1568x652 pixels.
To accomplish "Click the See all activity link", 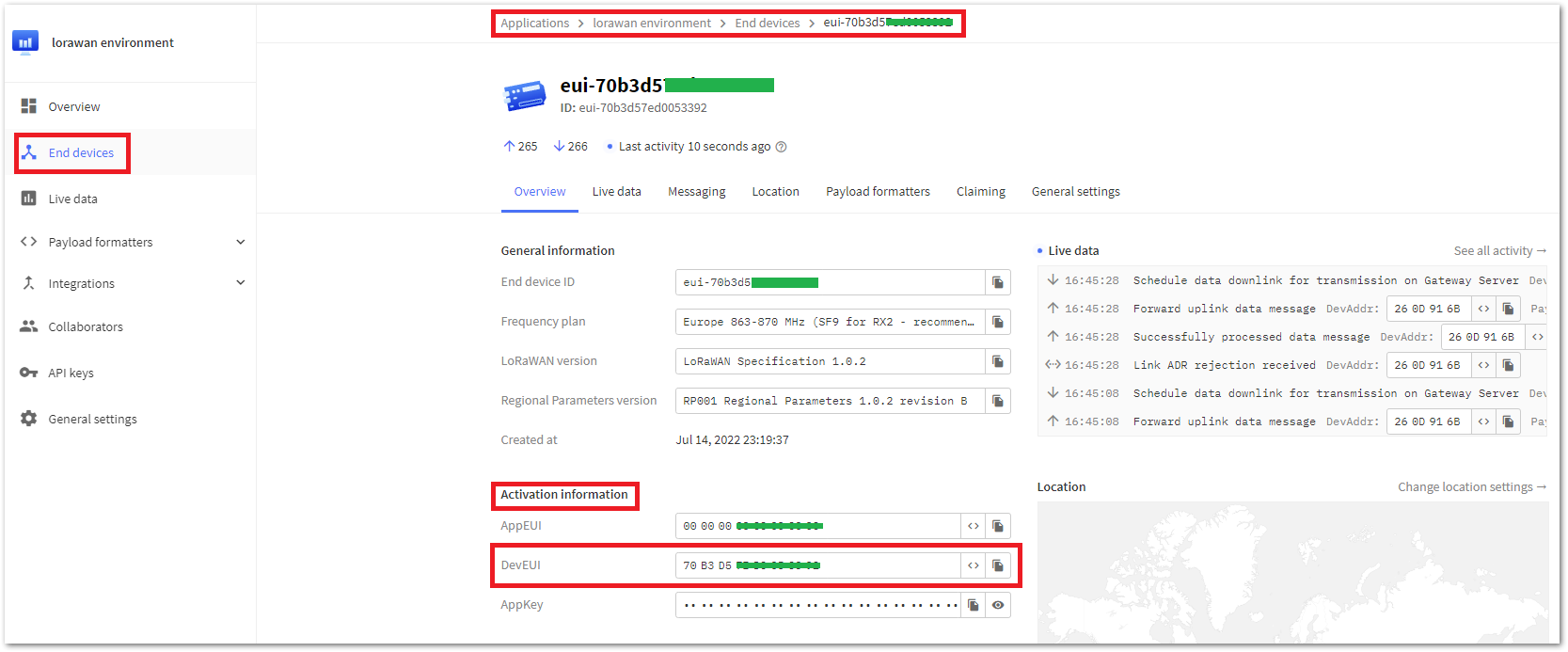I will [x=1499, y=251].
